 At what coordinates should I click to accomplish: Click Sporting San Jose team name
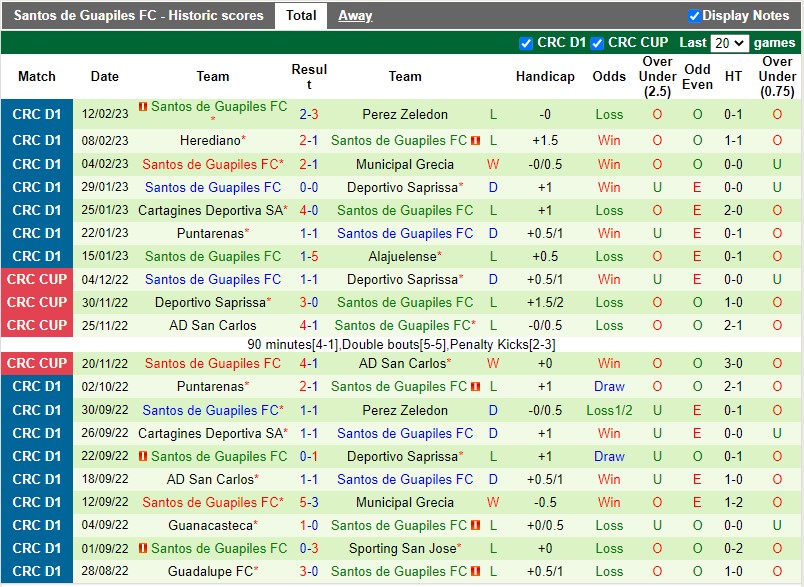click(405, 549)
